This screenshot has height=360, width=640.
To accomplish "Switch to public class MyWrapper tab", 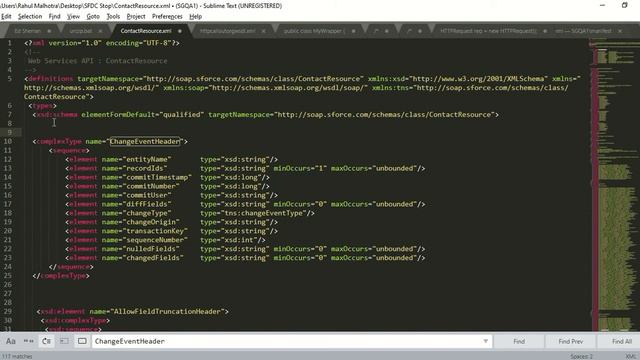I will click(314, 31).
